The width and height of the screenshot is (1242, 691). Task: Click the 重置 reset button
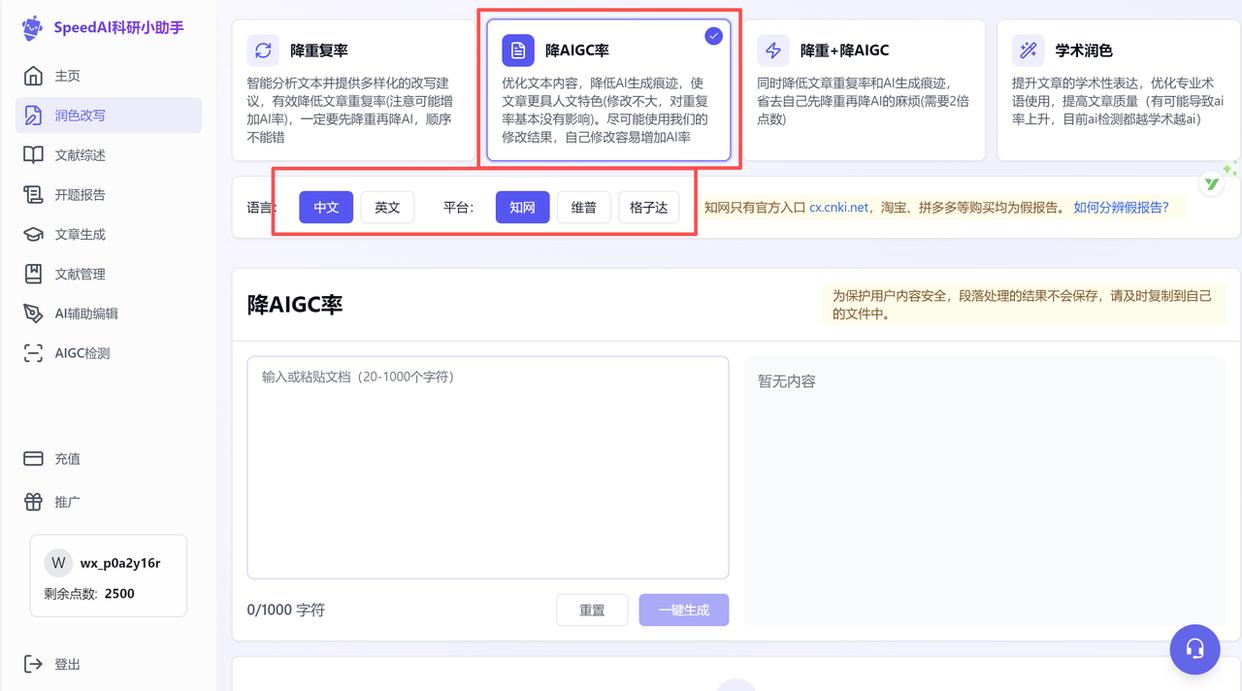592,609
